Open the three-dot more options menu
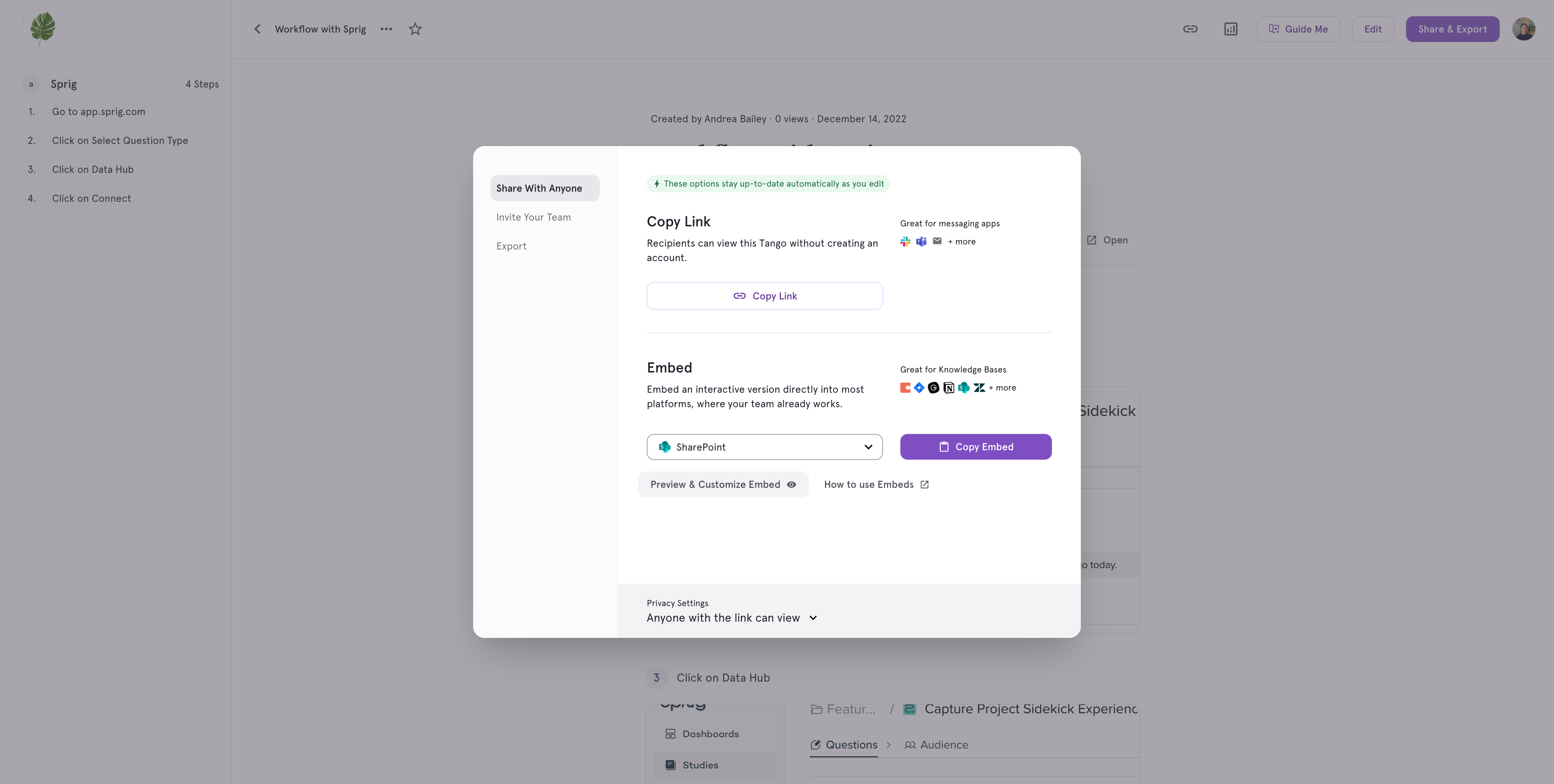This screenshot has width=1554, height=784. (x=386, y=29)
